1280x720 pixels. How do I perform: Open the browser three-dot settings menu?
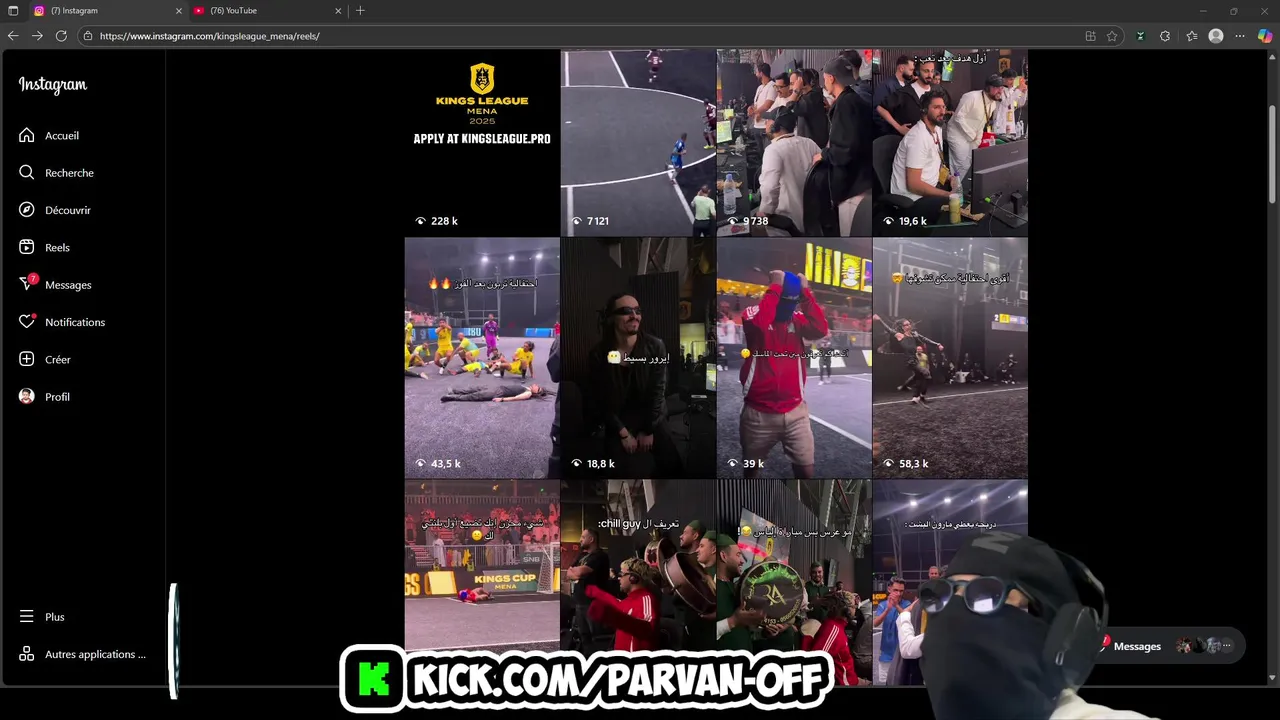1240,36
